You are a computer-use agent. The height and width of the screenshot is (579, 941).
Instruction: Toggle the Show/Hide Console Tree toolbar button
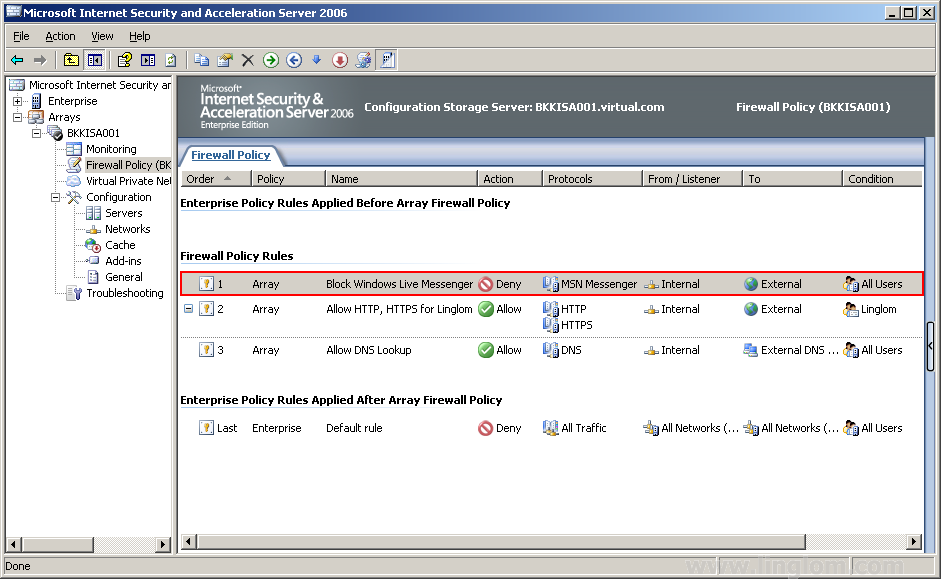point(95,60)
